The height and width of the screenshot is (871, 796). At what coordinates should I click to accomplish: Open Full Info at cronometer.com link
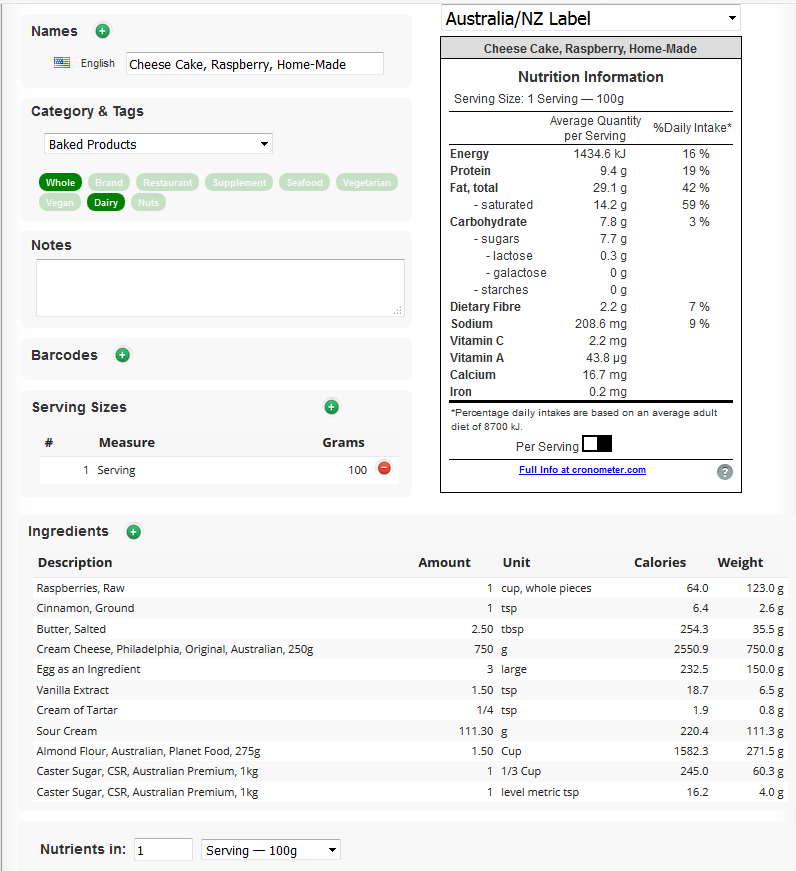pyautogui.click(x=582, y=470)
